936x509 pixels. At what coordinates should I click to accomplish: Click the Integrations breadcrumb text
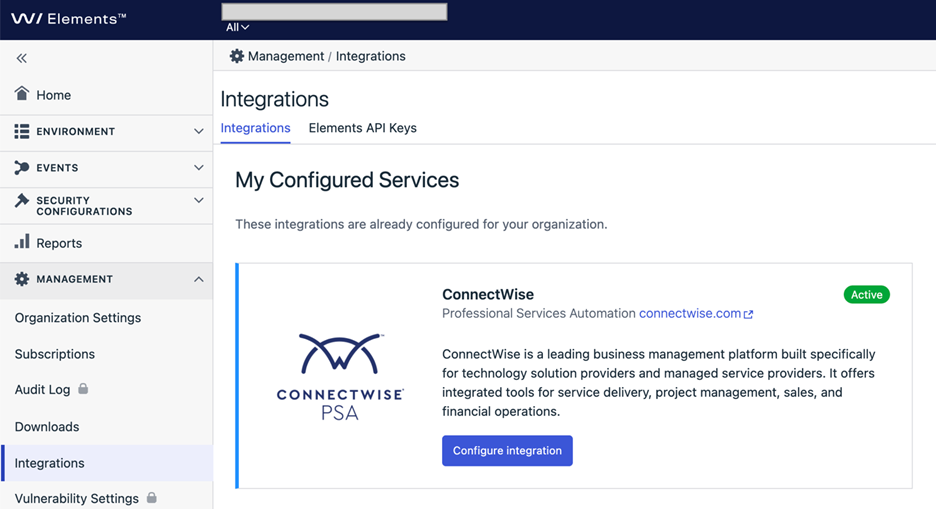click(x=371, y=56)
